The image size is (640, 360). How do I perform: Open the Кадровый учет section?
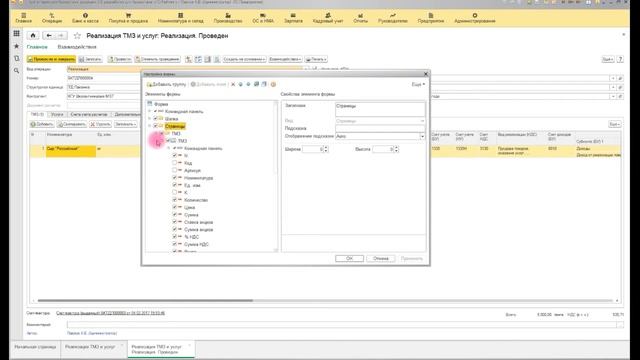pos(328,18)
